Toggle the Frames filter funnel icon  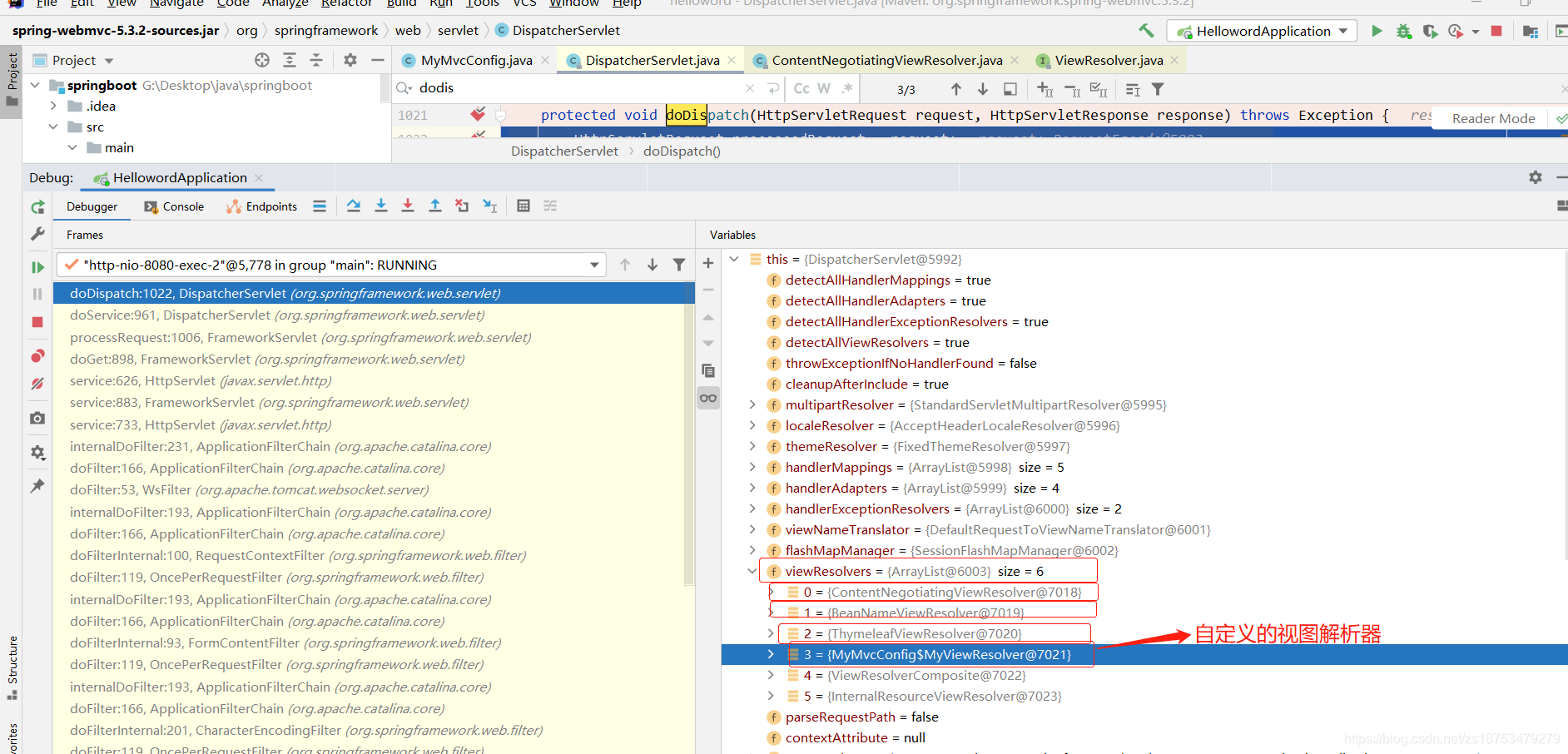click(679, 265)
